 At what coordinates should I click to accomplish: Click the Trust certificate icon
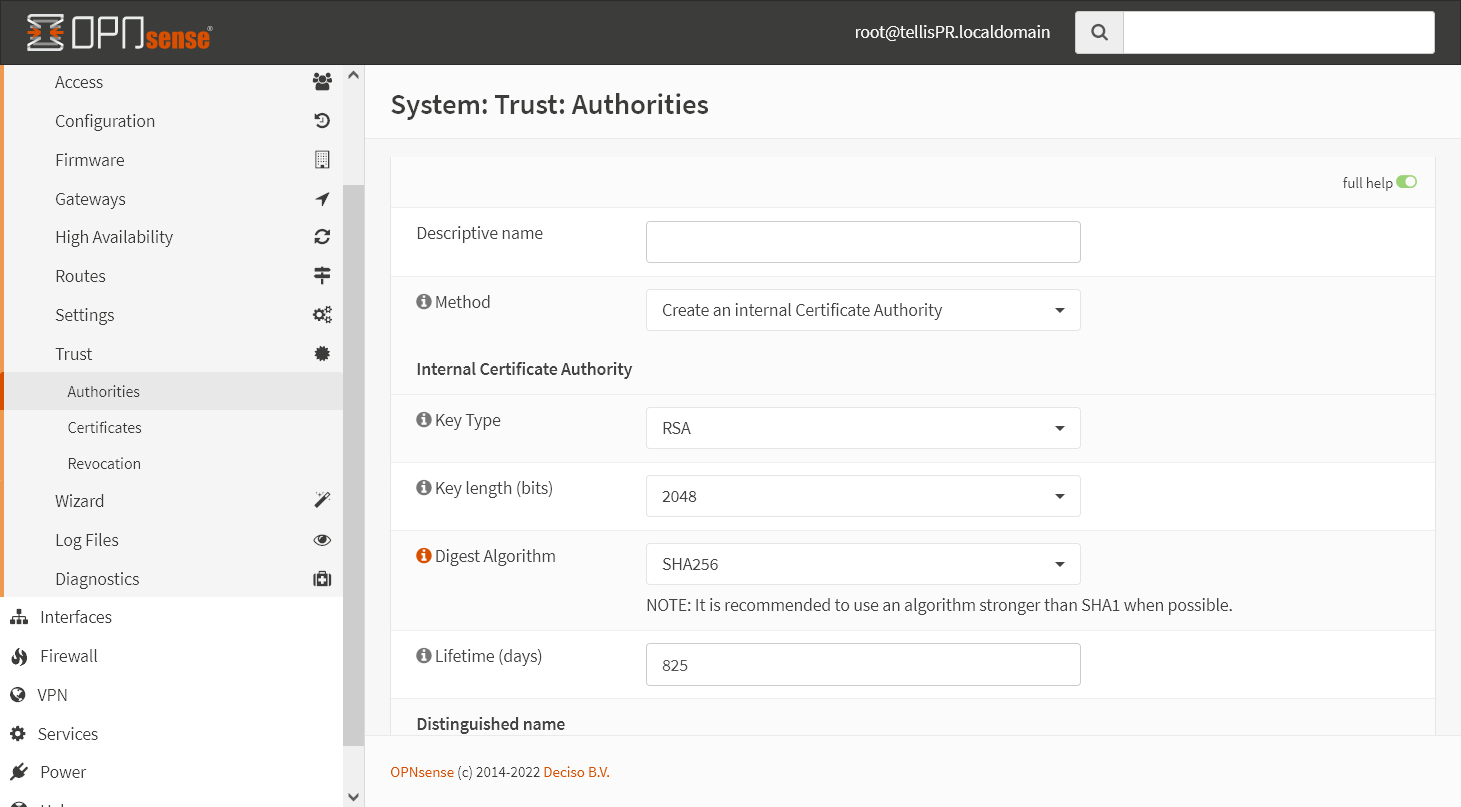click(x=322, y=353)
